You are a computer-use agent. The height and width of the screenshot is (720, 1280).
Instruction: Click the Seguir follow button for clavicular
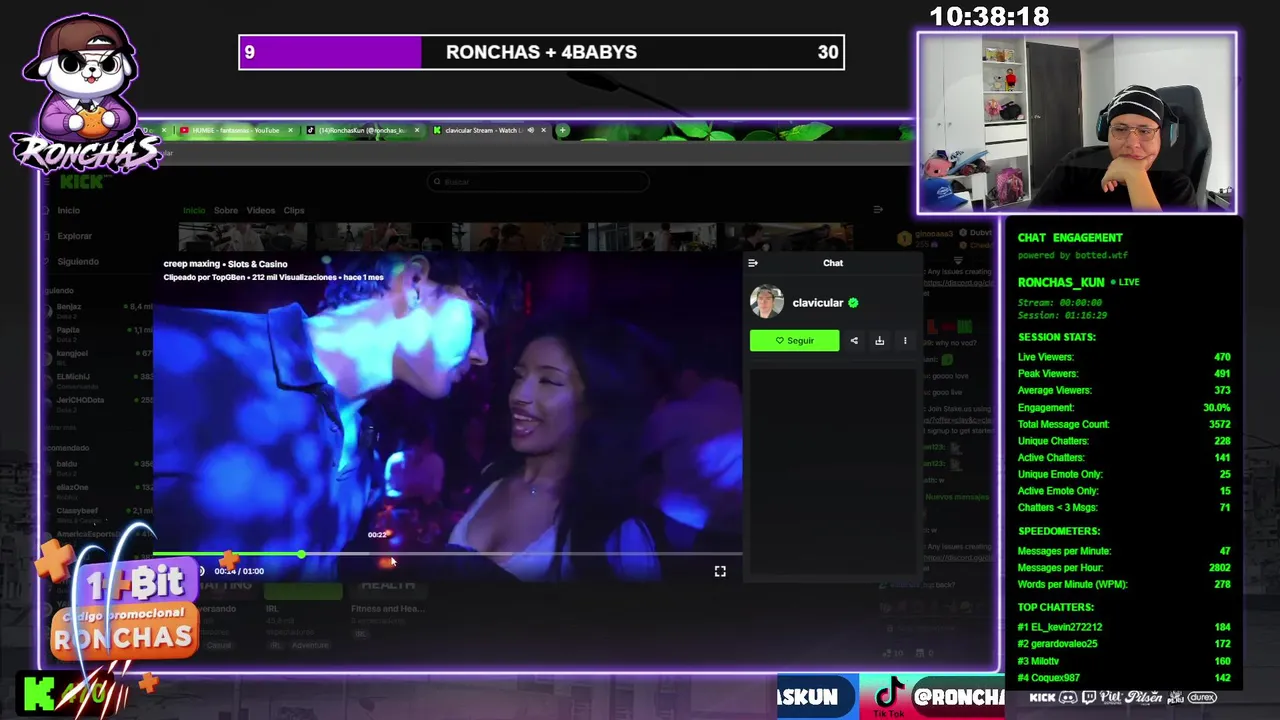tap(795, 340)
